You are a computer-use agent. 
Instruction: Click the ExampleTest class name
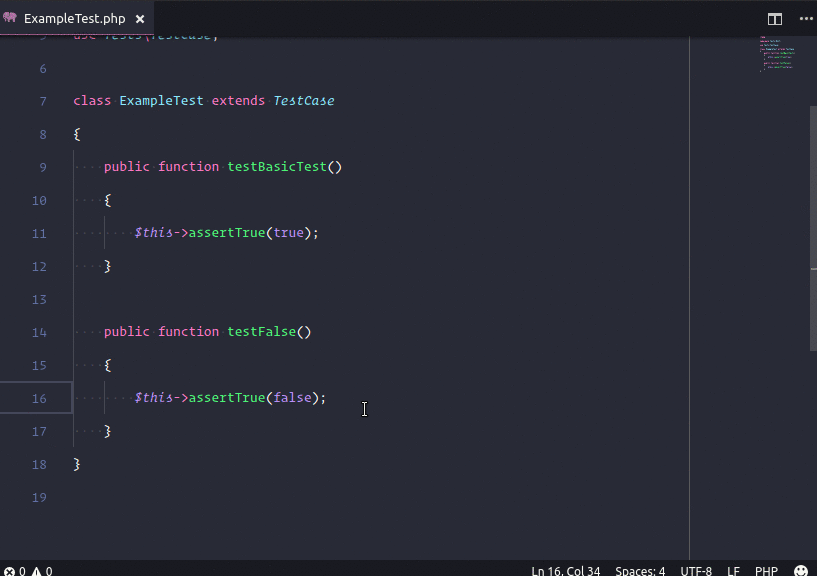pyautogui.click(x=161, y=101)
